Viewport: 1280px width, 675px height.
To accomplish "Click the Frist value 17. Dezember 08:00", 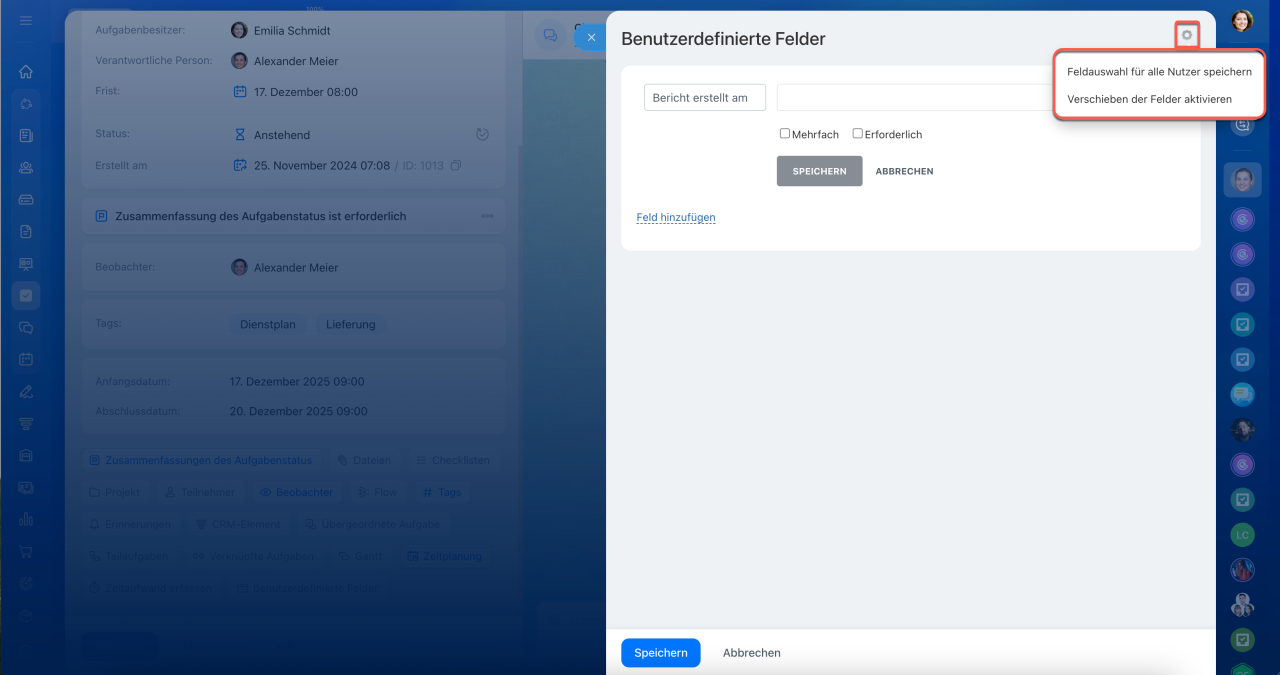I will [306, 91].
